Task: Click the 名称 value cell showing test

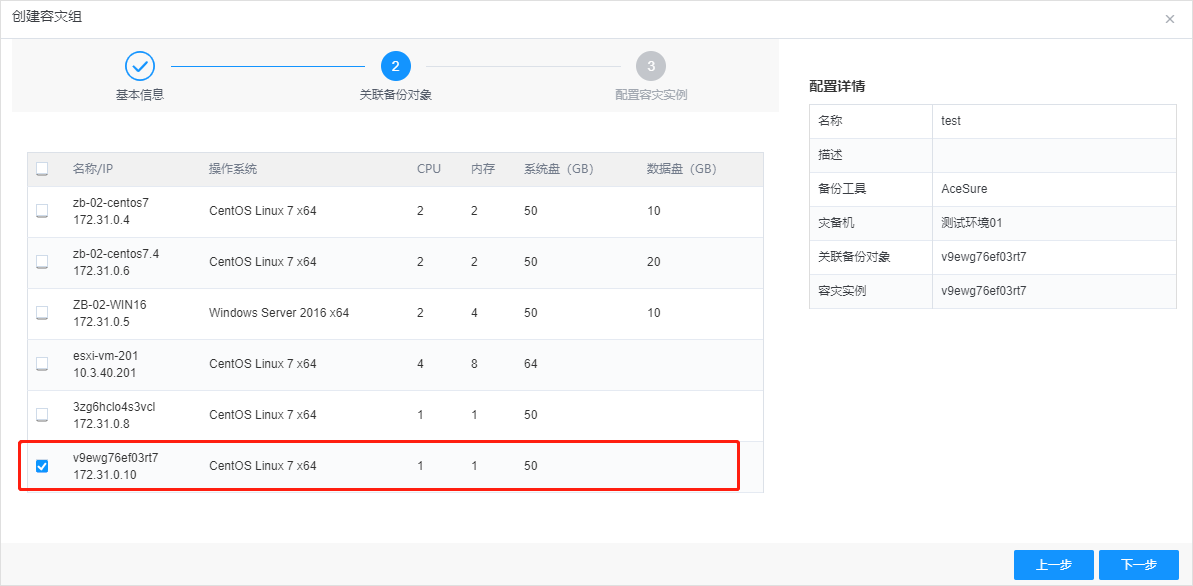Action: (x=950, y=121)
